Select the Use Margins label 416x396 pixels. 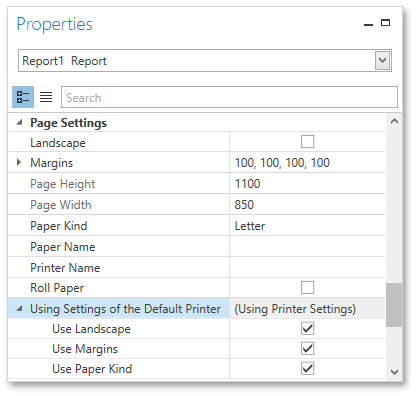(x=85, y=349)
